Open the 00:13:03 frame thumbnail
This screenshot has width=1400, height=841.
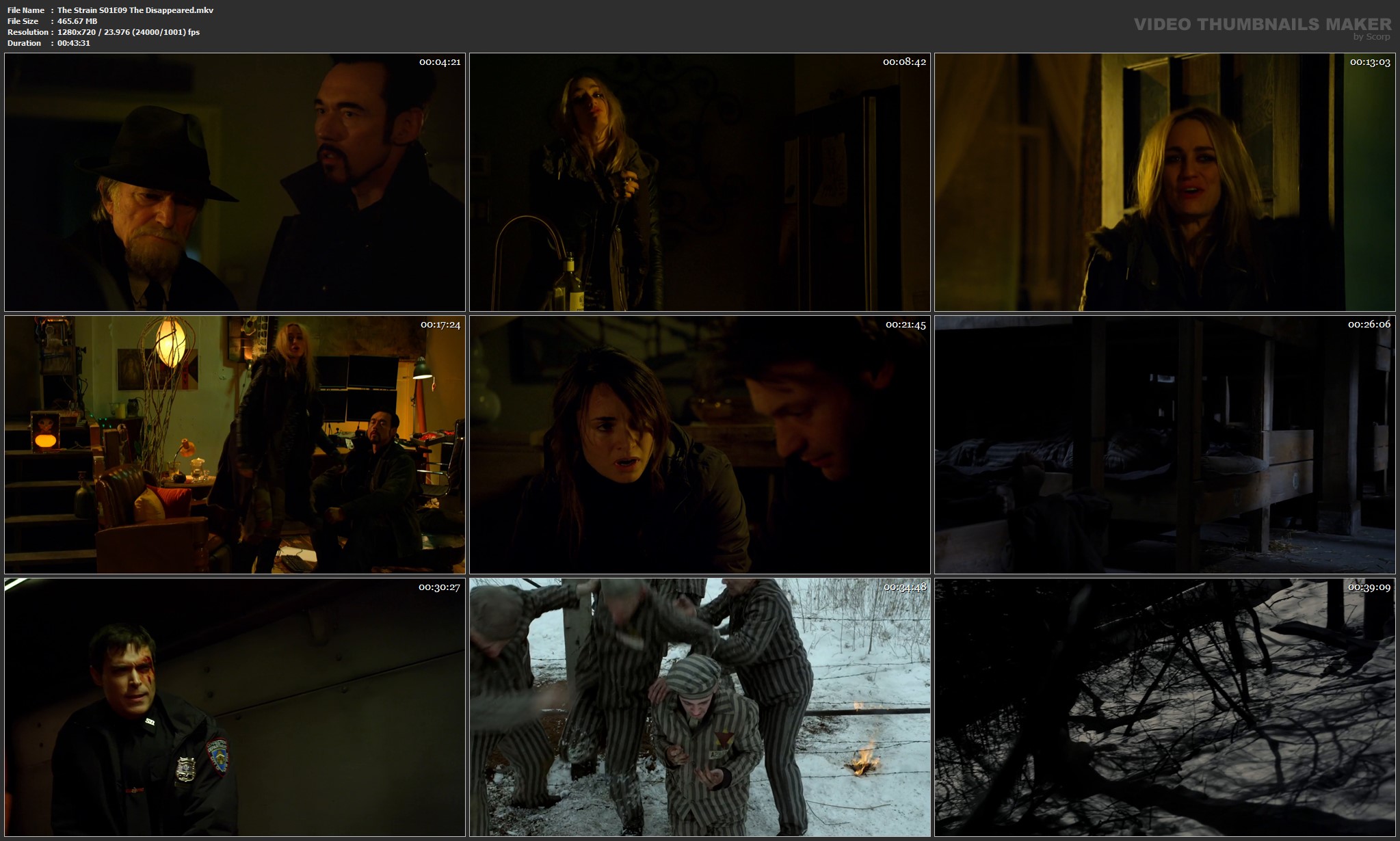[x=1165, y=182]
